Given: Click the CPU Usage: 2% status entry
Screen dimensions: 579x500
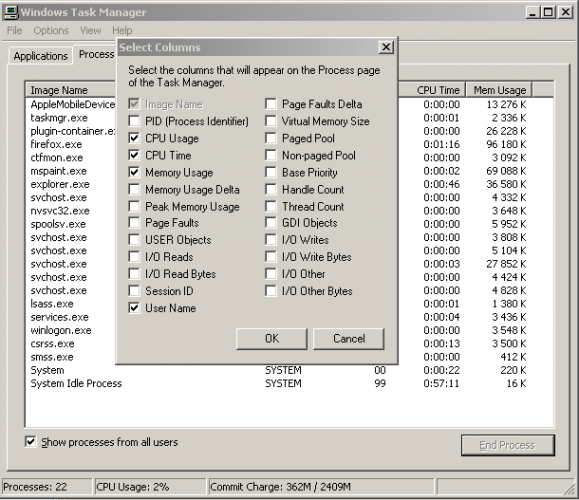Looking at the screenshot, I should pyautogui.click(x=150, y=487).
